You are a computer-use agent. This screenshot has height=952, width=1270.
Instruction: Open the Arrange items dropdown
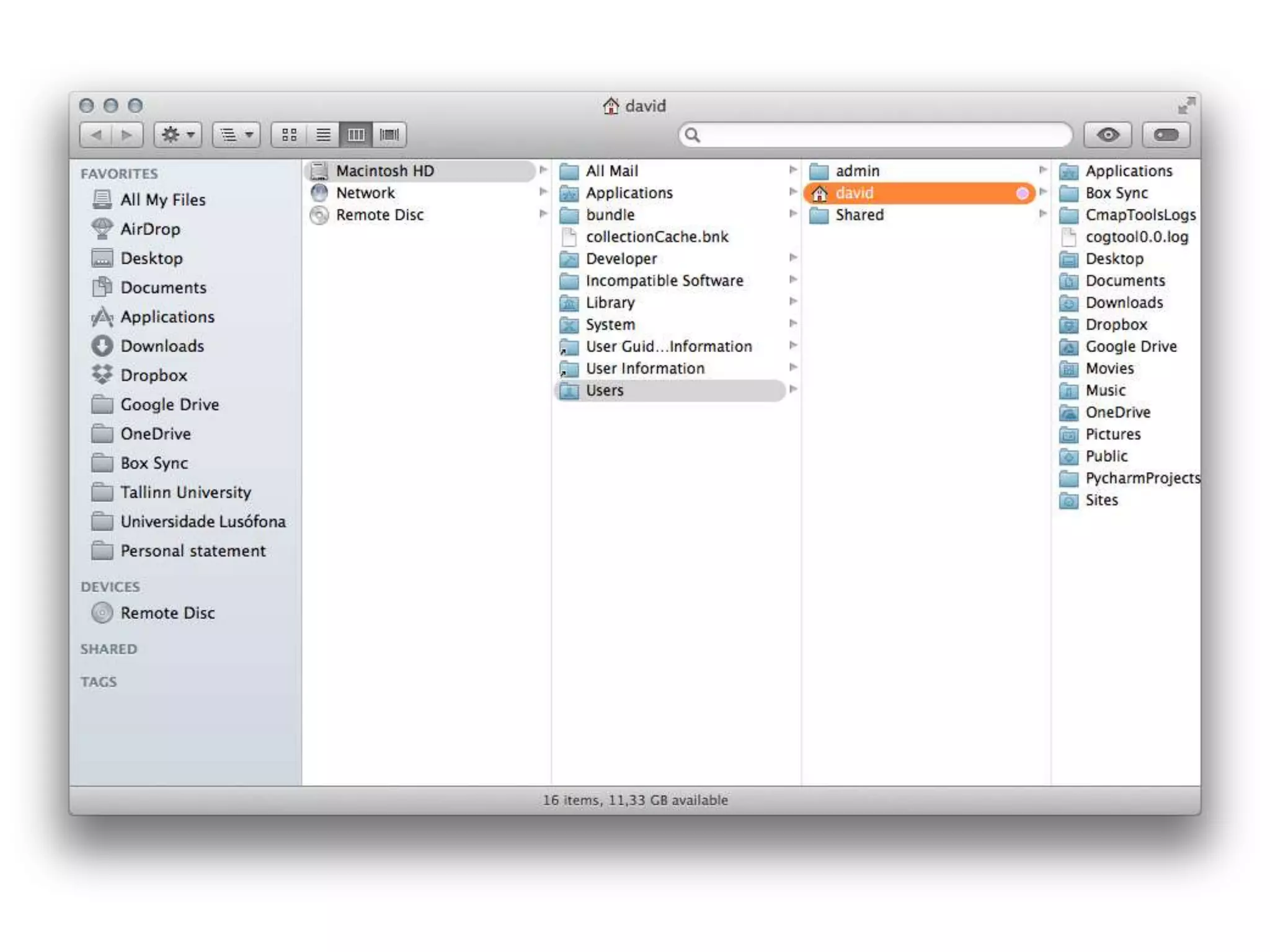(236, 134)
